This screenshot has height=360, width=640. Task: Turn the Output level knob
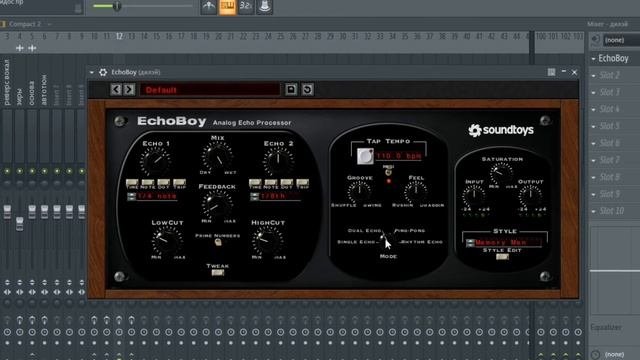pos(530,196)
